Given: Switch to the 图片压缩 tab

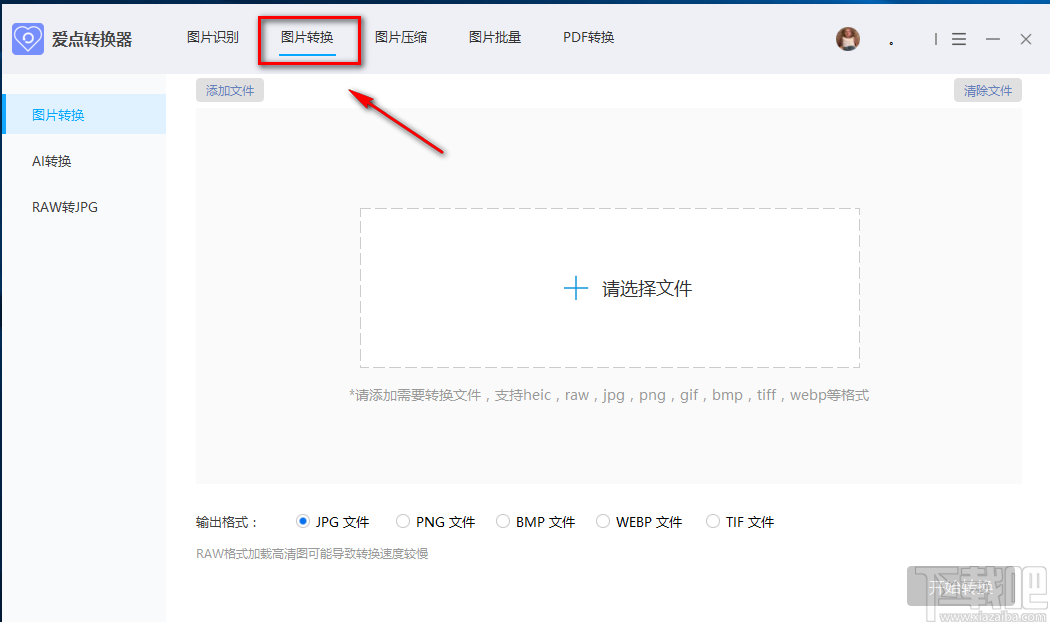Looking at the screenshot, I should (401, 37).
